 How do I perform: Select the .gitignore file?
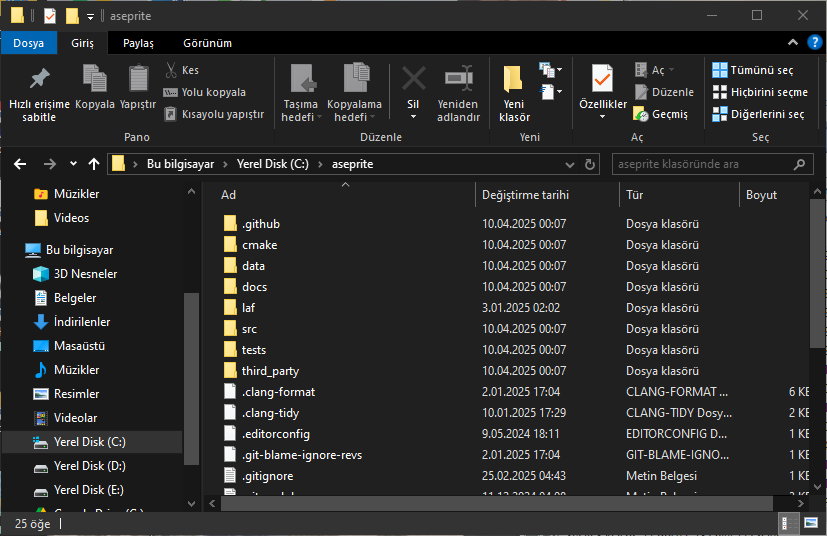[x=267, y=476]
